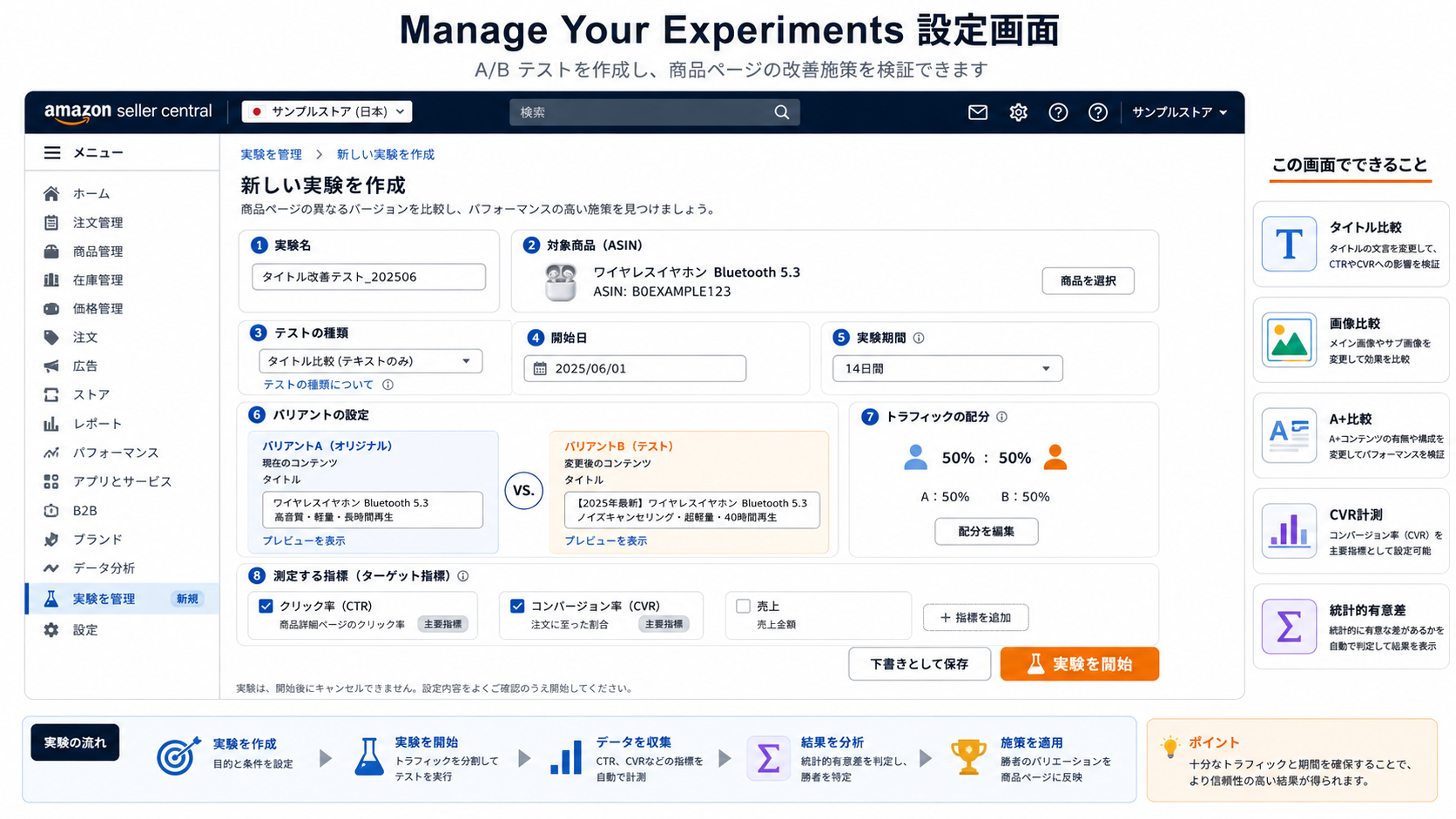Open the サンプルストア (日本) store dropdown
Viewport: 1456px width, 819px height.
(327, 111)
